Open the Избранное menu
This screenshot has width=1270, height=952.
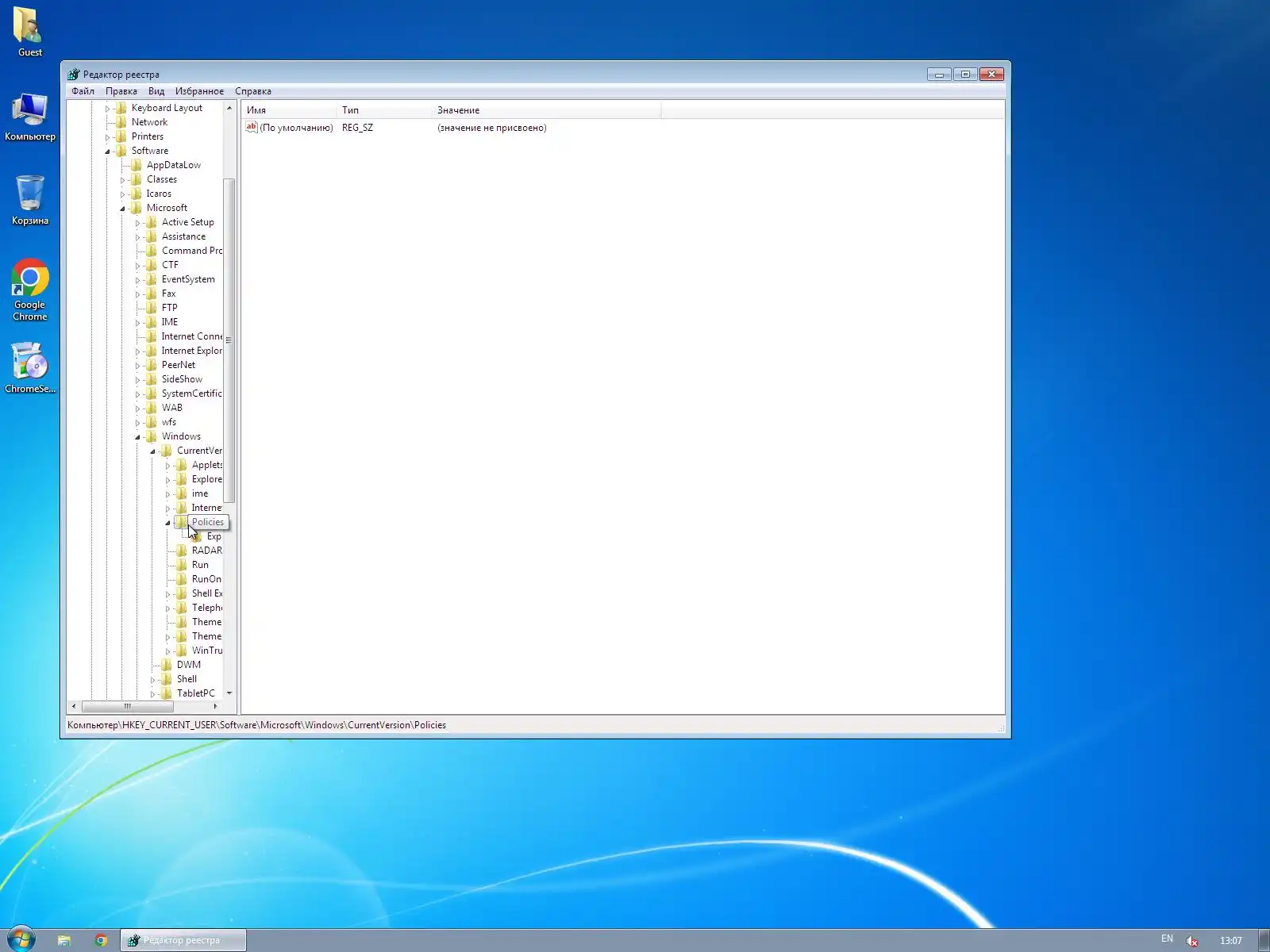(x=199, y=91)
